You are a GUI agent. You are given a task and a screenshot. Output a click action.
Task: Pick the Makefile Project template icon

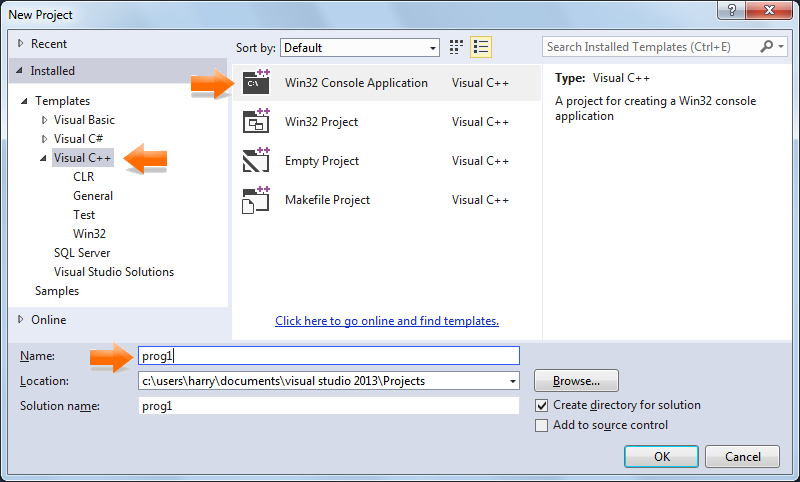[x=256, y=200]
